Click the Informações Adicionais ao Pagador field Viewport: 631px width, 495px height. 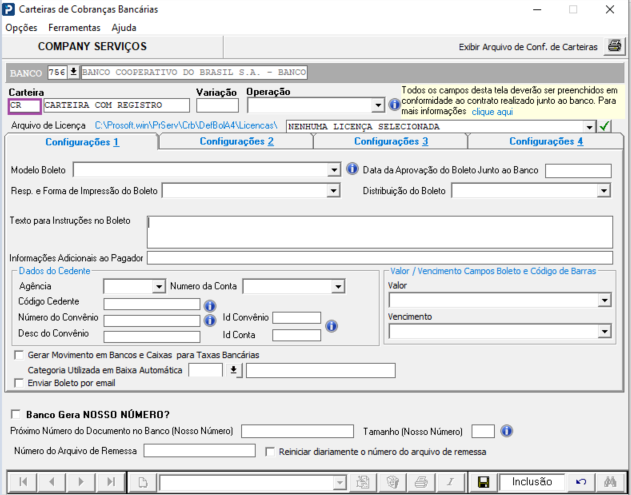pos(379,258)
